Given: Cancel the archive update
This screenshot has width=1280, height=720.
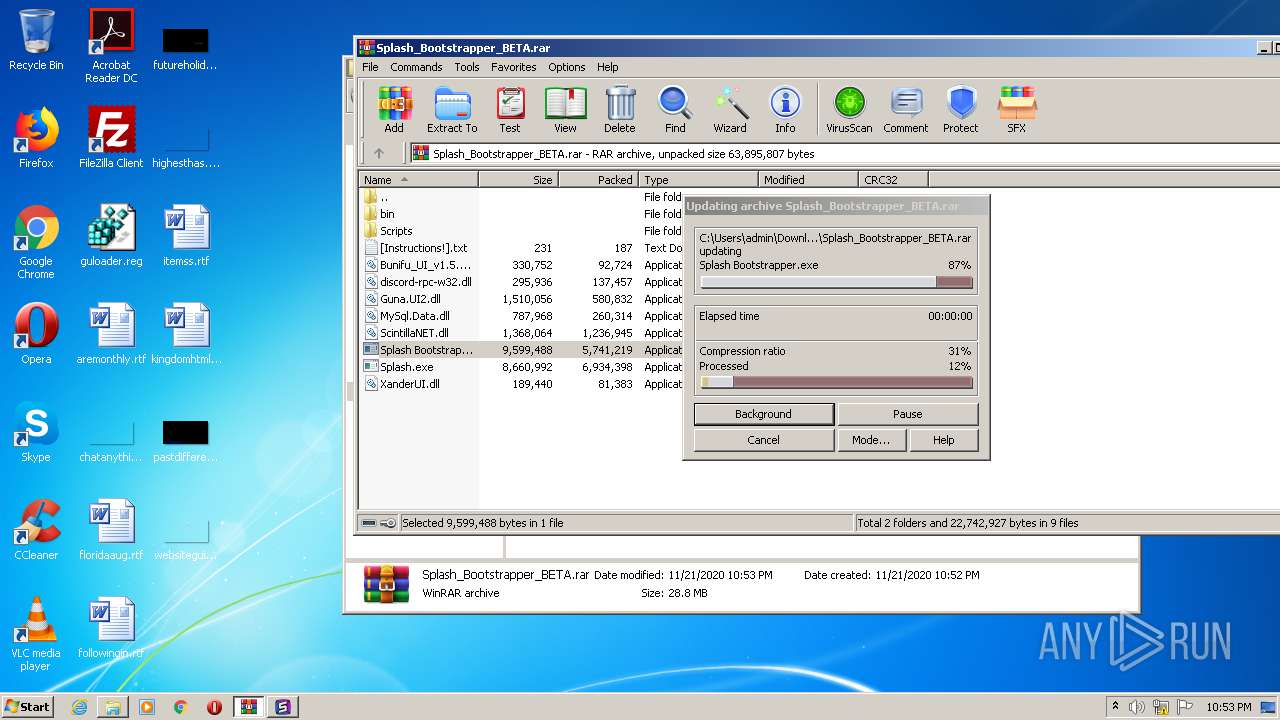Looking at the screenshot, I should (764, 440).
